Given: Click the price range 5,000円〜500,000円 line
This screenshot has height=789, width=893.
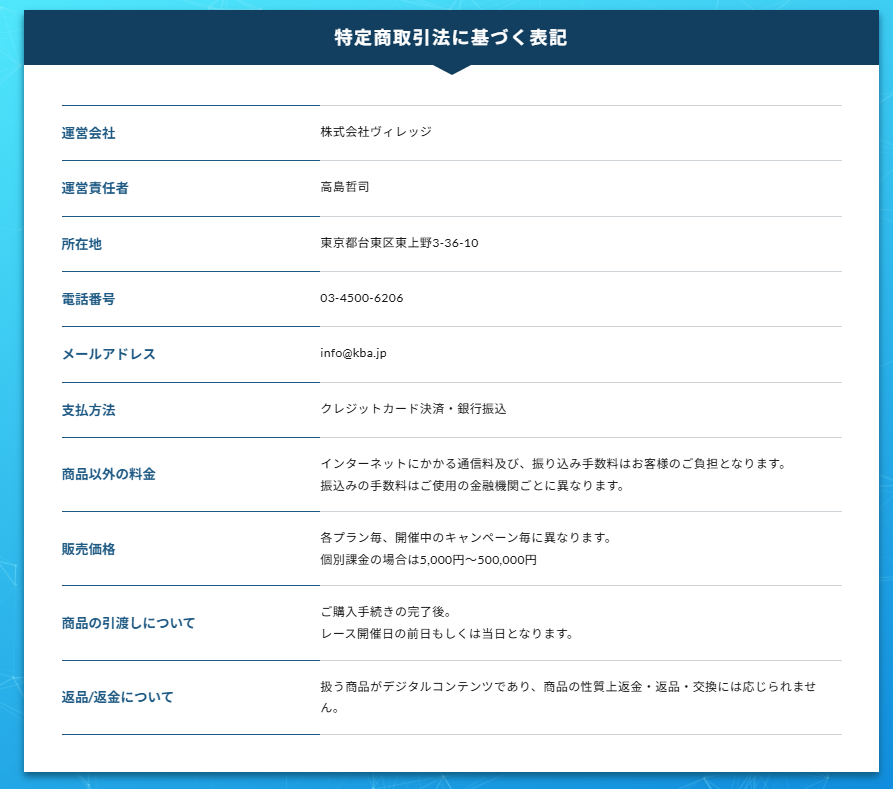Looking at the screenshot, I should 429,560.
